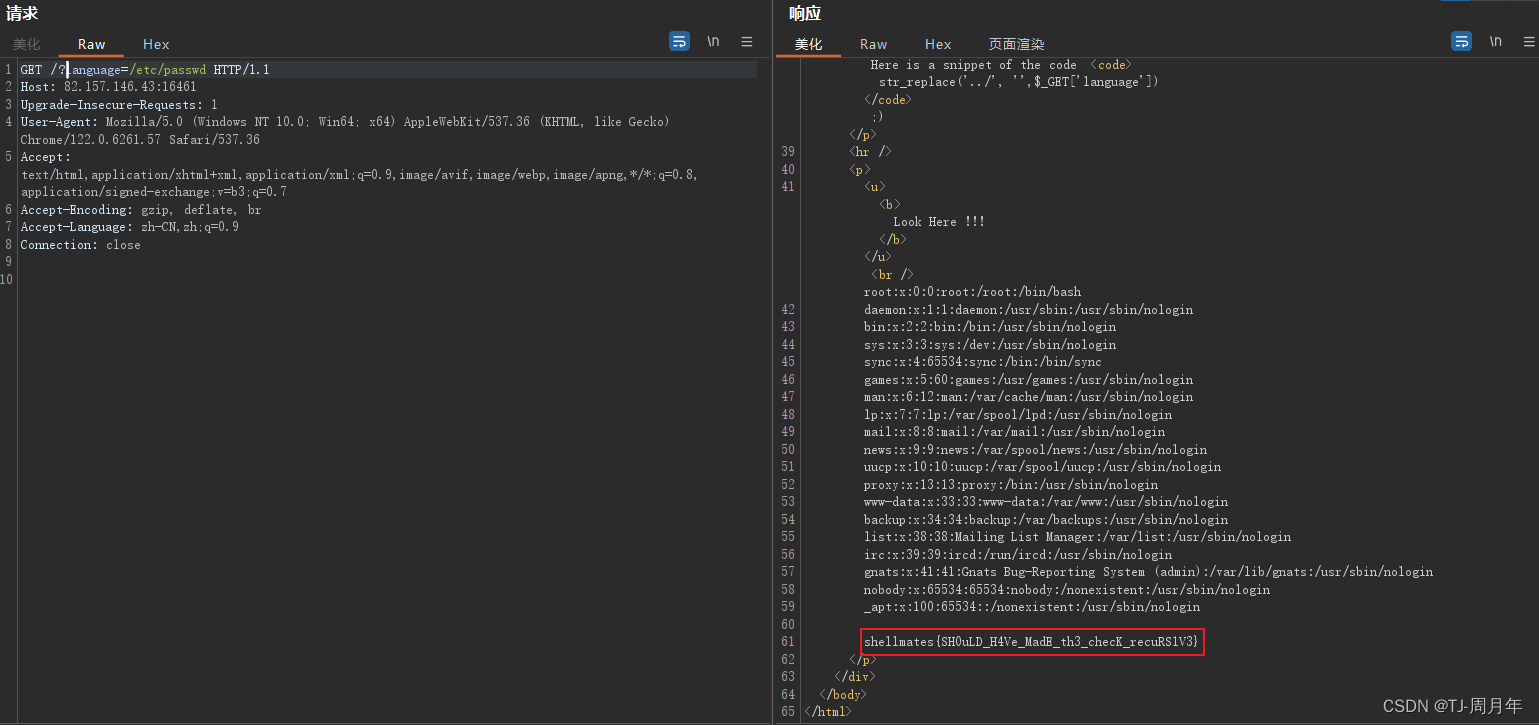The image size is (1539, 725).
Task: Click the Connection: close header
Action: [x=80, y=245]
